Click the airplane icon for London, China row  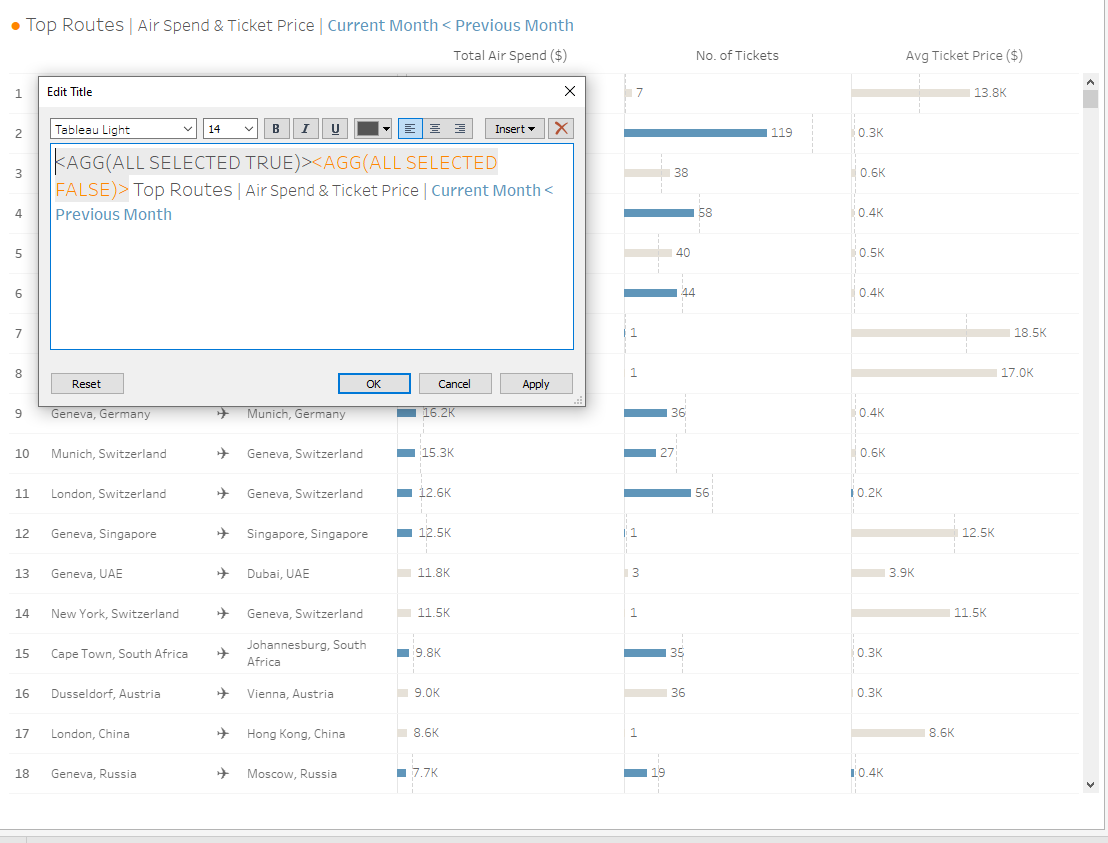pos(223,734)
